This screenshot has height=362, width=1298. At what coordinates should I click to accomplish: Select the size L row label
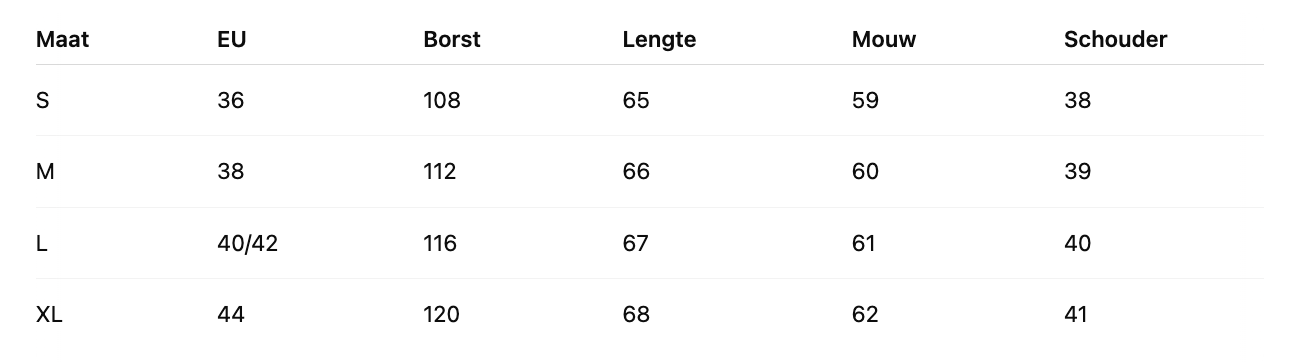(42, 243)
